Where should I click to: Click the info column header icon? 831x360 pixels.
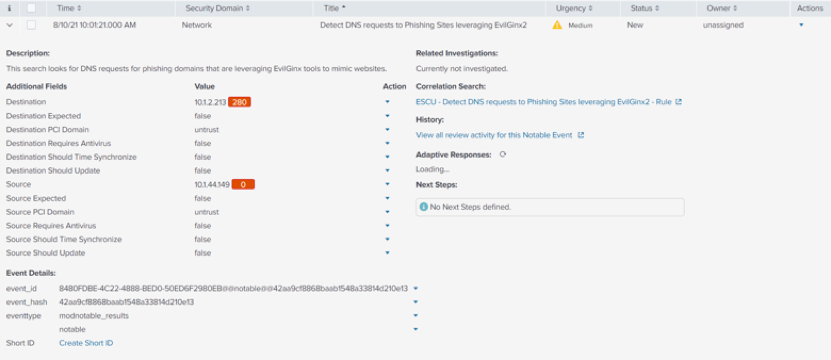[9, 8]
